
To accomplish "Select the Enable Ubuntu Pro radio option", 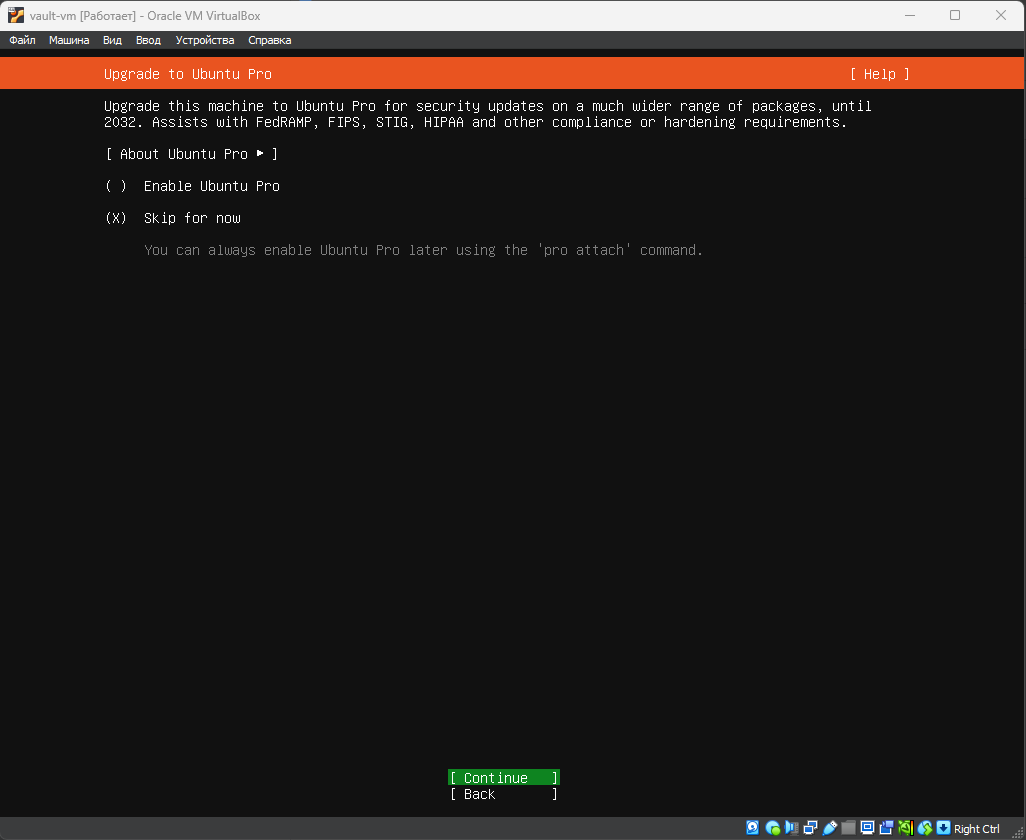I will coord(192,186).
